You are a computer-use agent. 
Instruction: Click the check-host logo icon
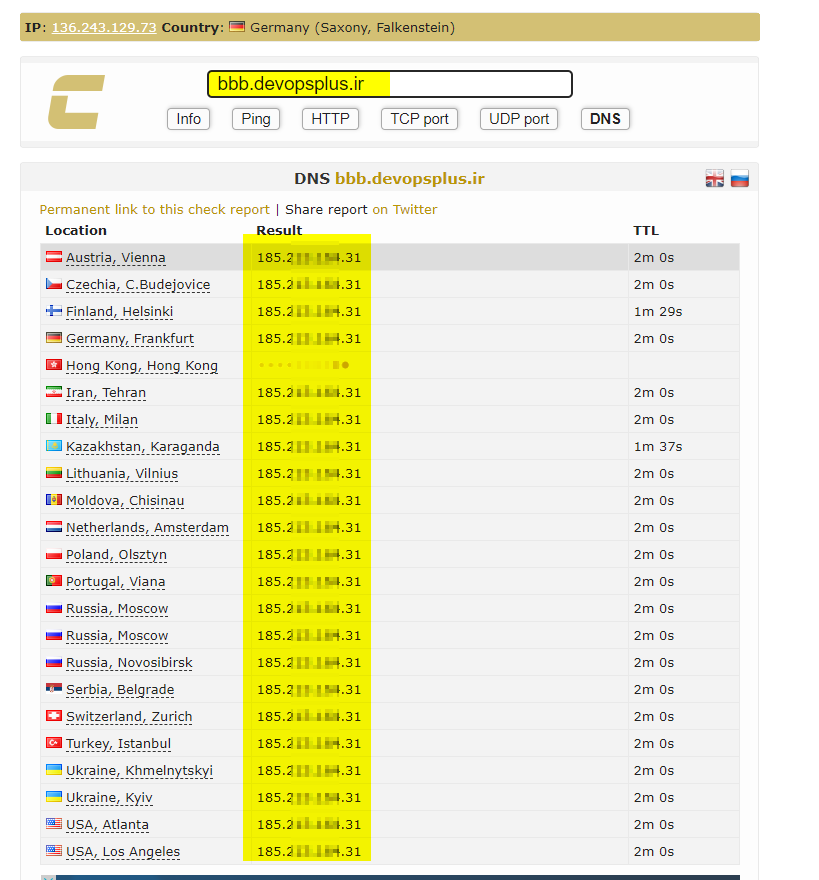[x=76, y=102]
